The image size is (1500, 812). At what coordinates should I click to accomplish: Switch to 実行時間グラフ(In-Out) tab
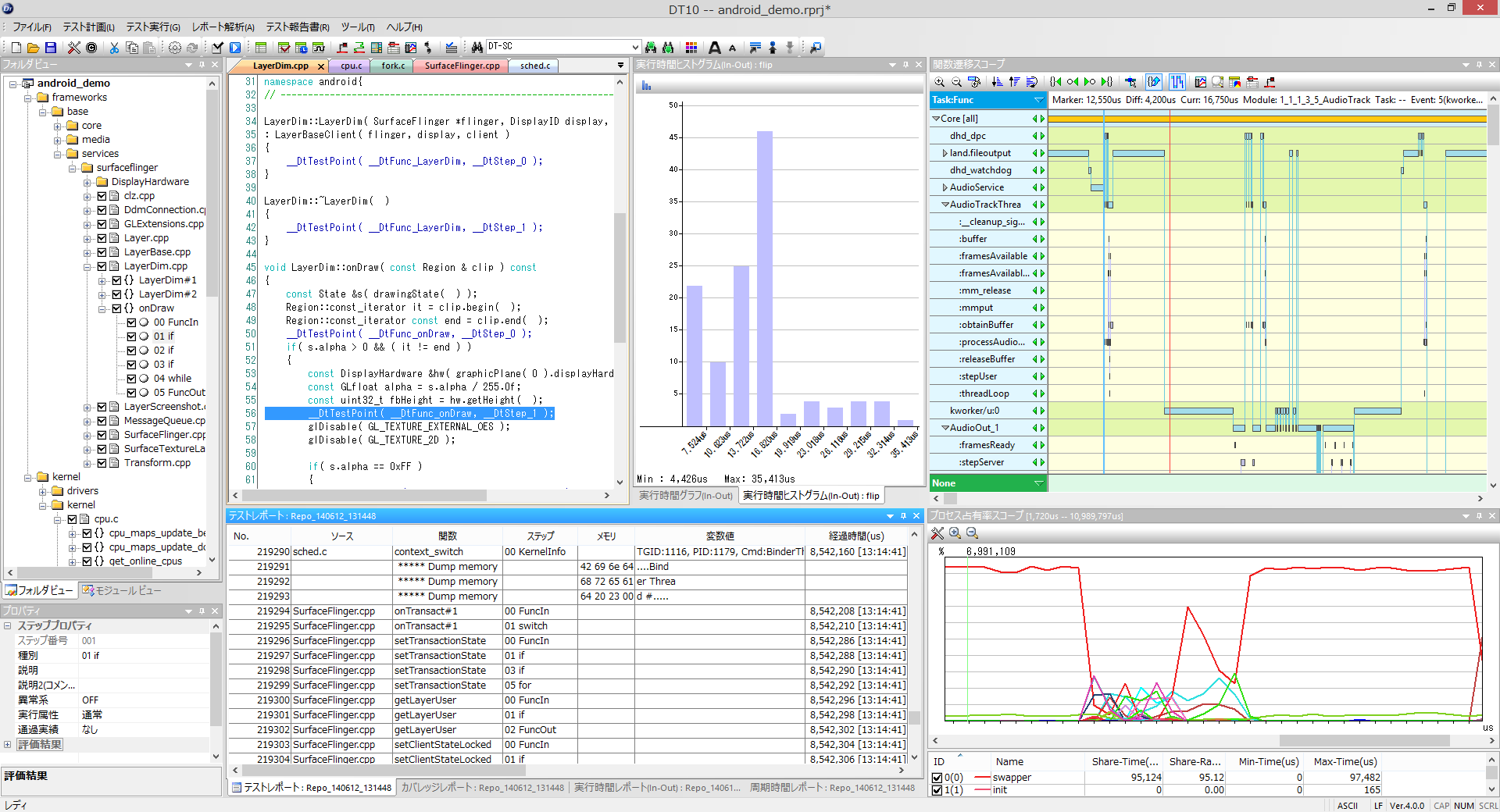(685, 496)
